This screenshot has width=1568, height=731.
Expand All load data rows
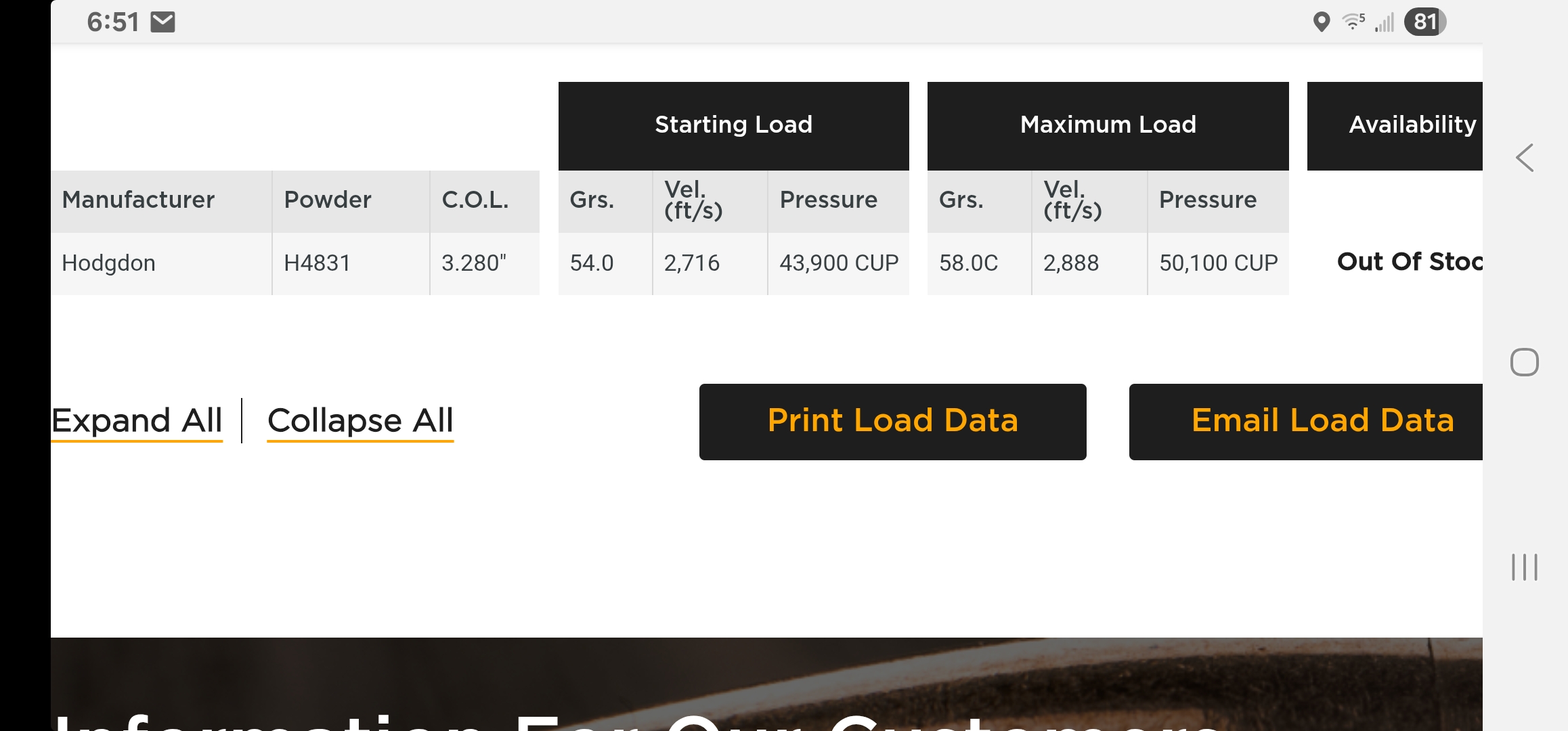click(137, 420)
